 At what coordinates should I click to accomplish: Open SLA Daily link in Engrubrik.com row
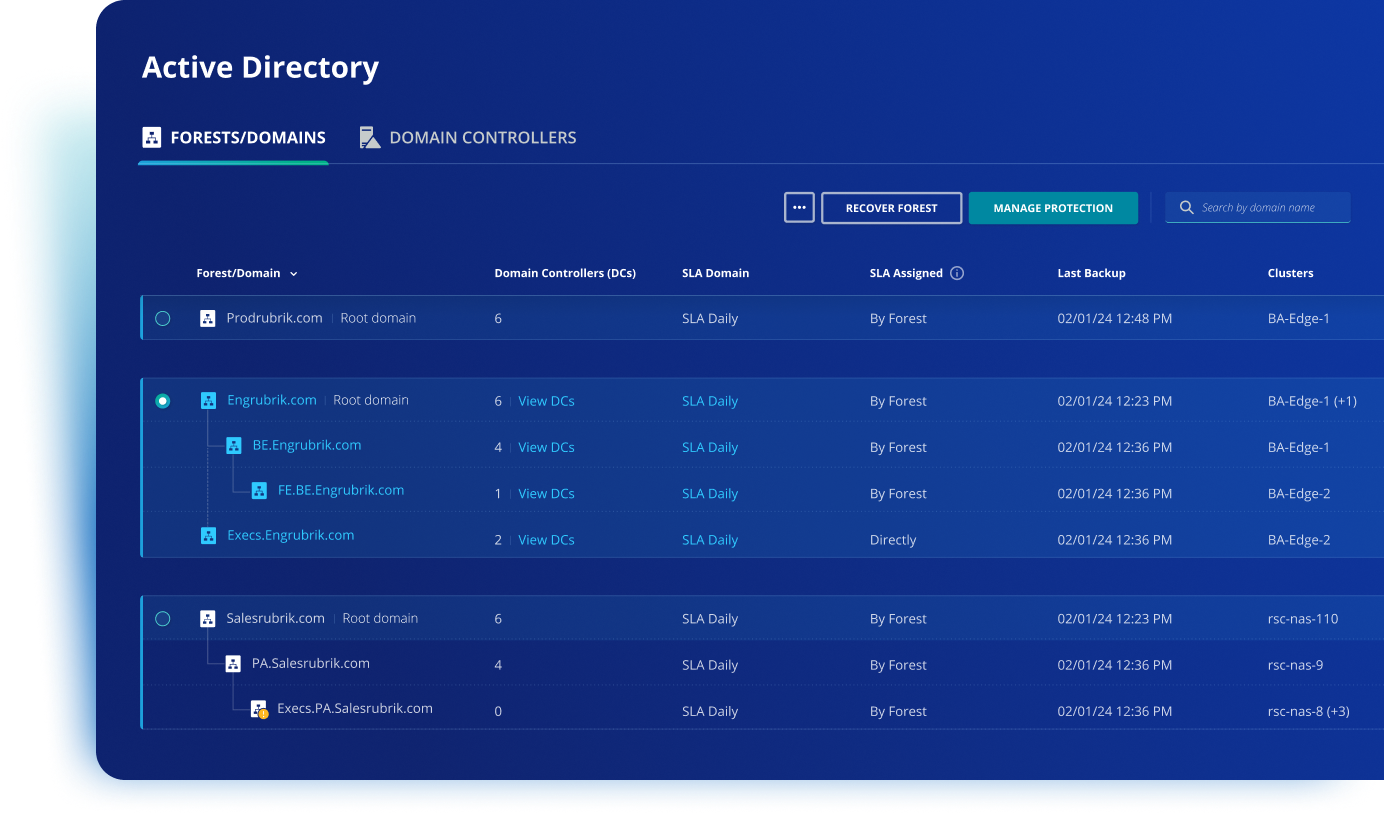(710, 401)
